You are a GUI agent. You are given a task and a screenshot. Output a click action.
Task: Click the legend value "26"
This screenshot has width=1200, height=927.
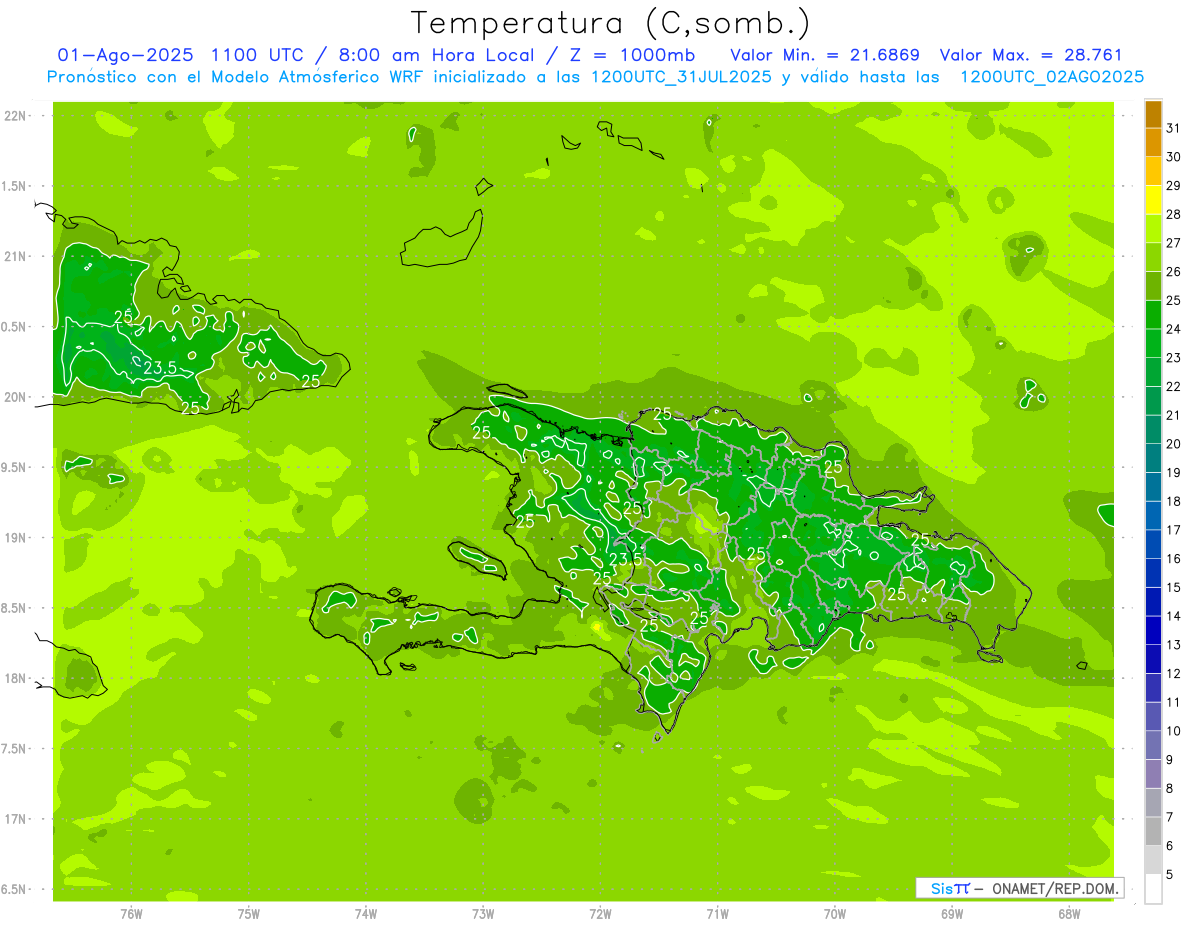(1174, 271)
